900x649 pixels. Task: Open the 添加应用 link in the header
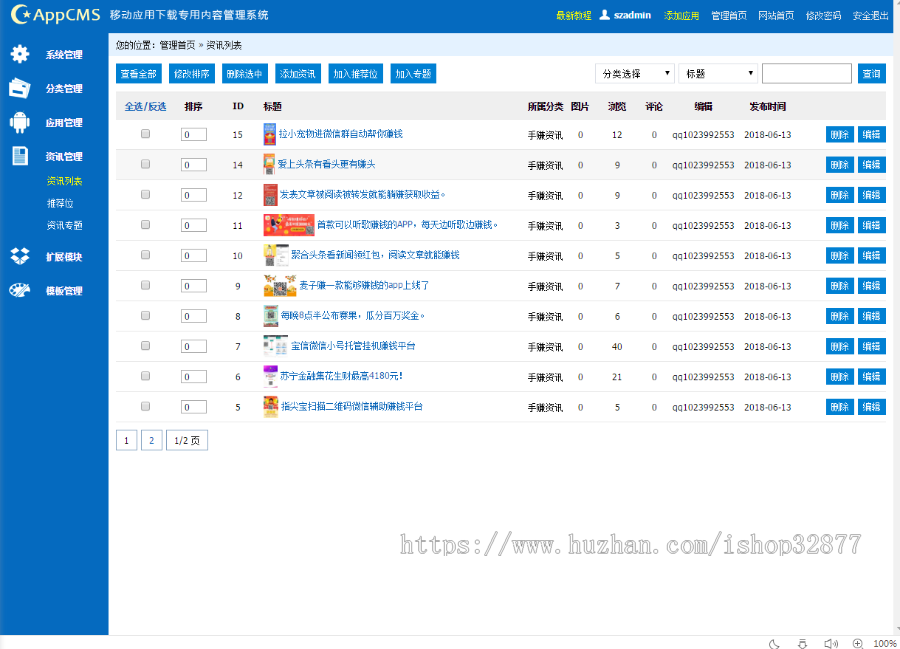[681, 15]
